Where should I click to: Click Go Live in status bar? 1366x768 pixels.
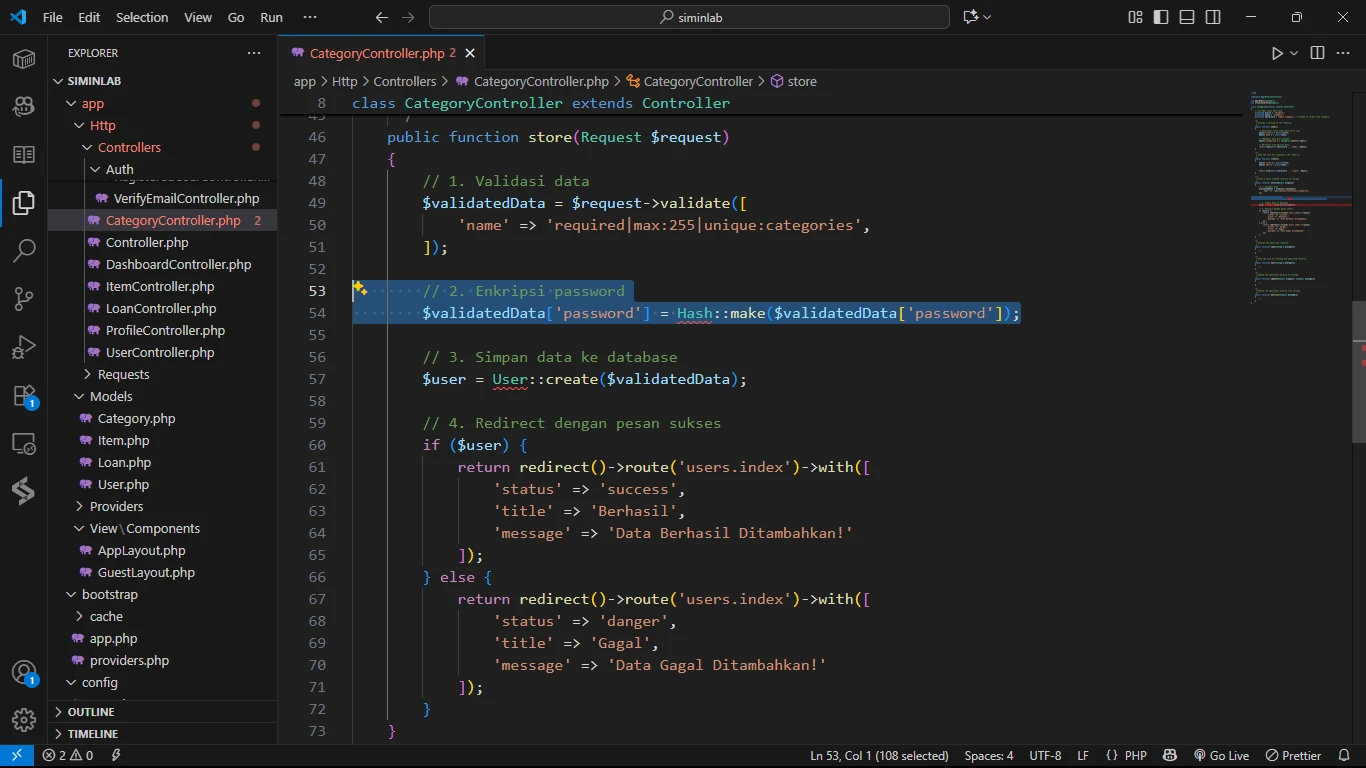point(1221,756)
